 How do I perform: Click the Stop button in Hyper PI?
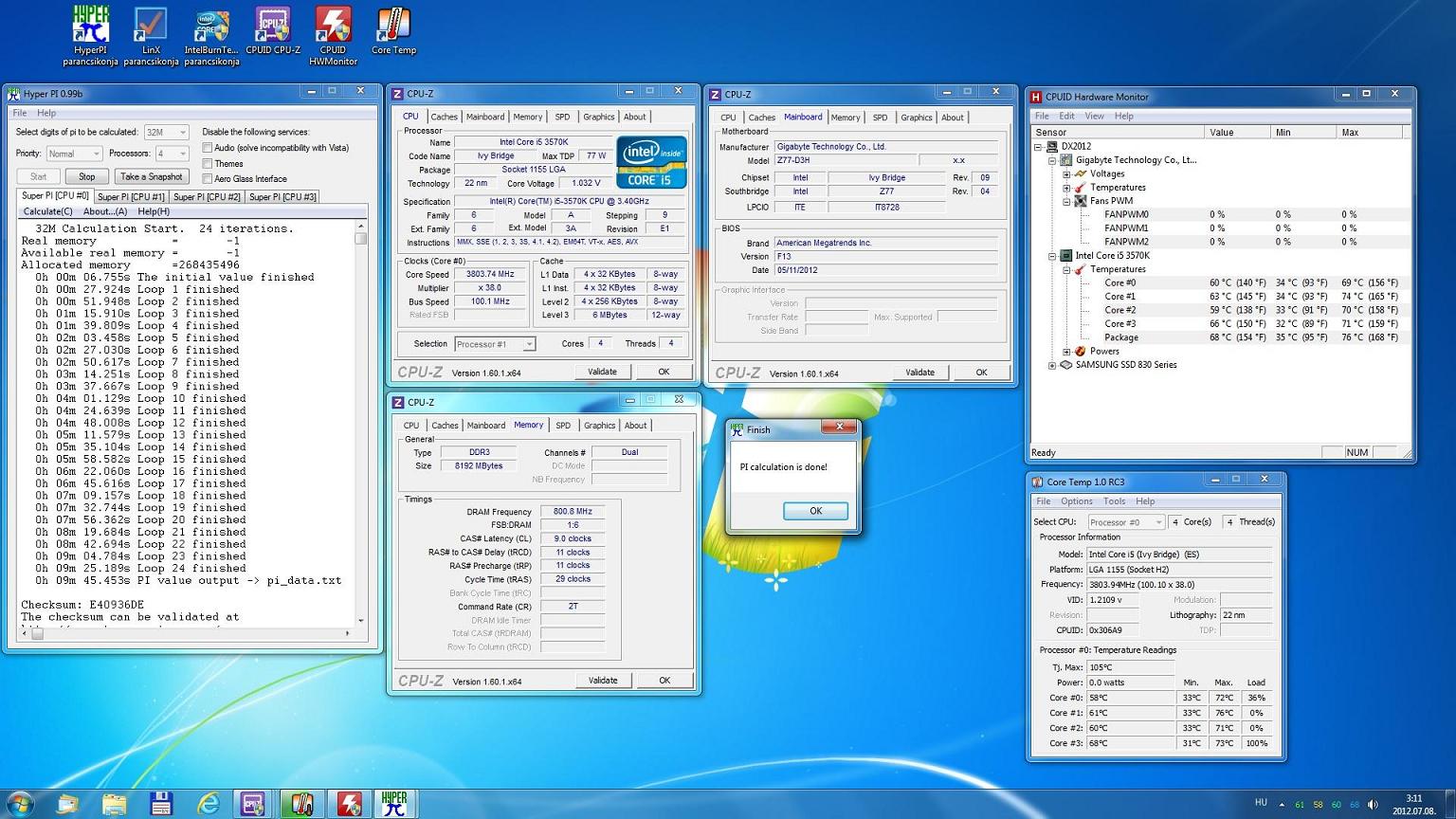pos(86,176)
